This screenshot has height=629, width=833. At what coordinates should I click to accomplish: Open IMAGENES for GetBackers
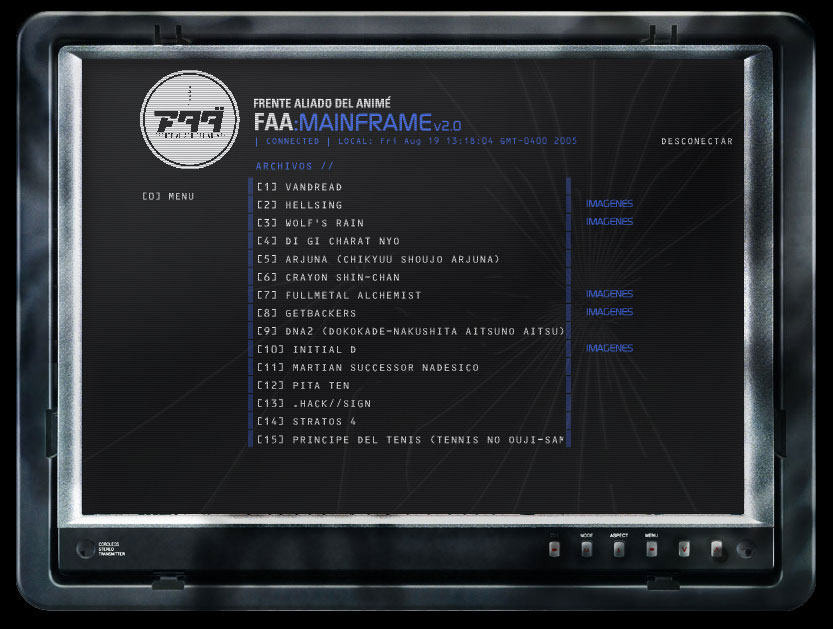point(609,312)
